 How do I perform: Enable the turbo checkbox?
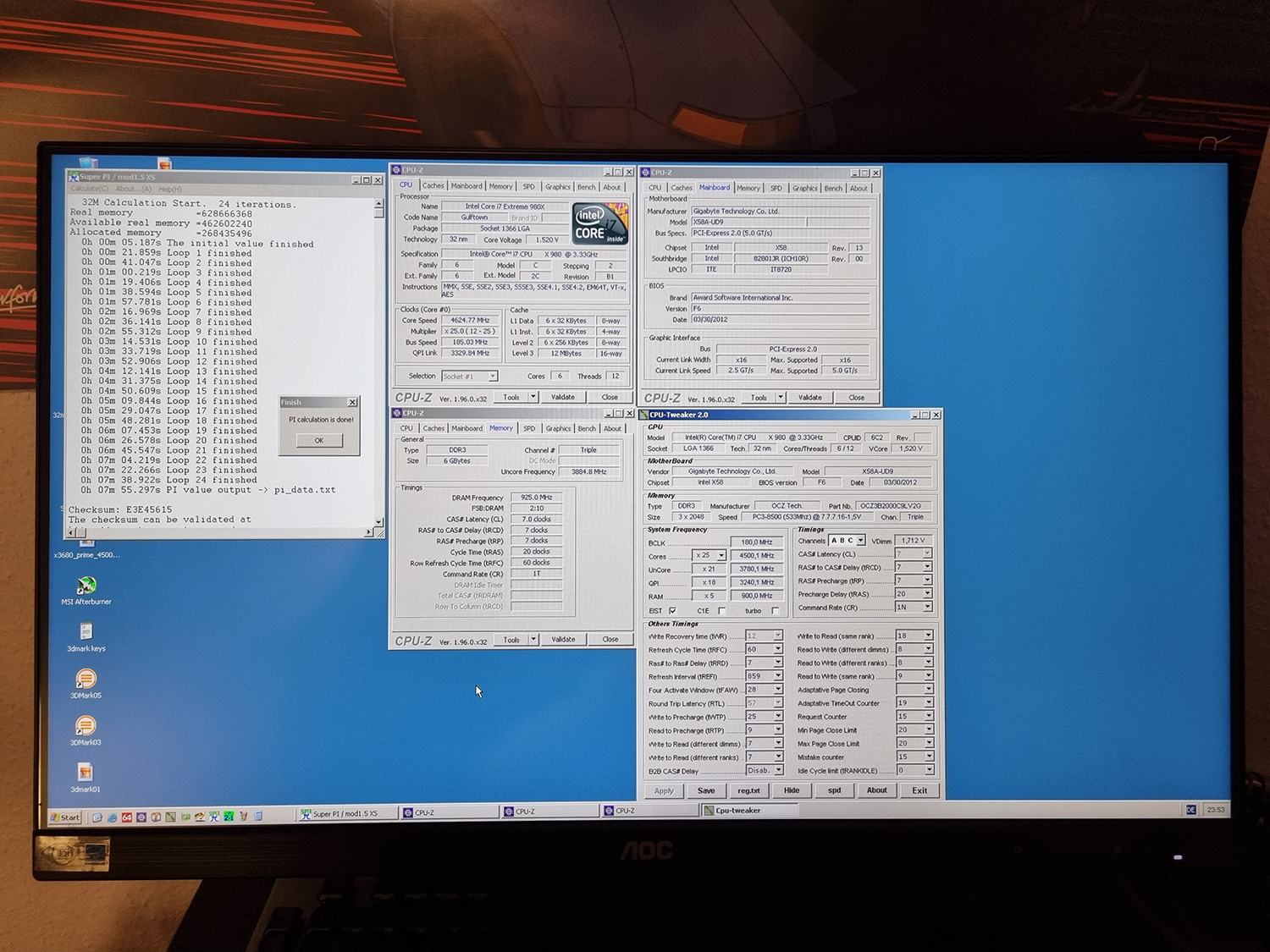tap(775, 611)
